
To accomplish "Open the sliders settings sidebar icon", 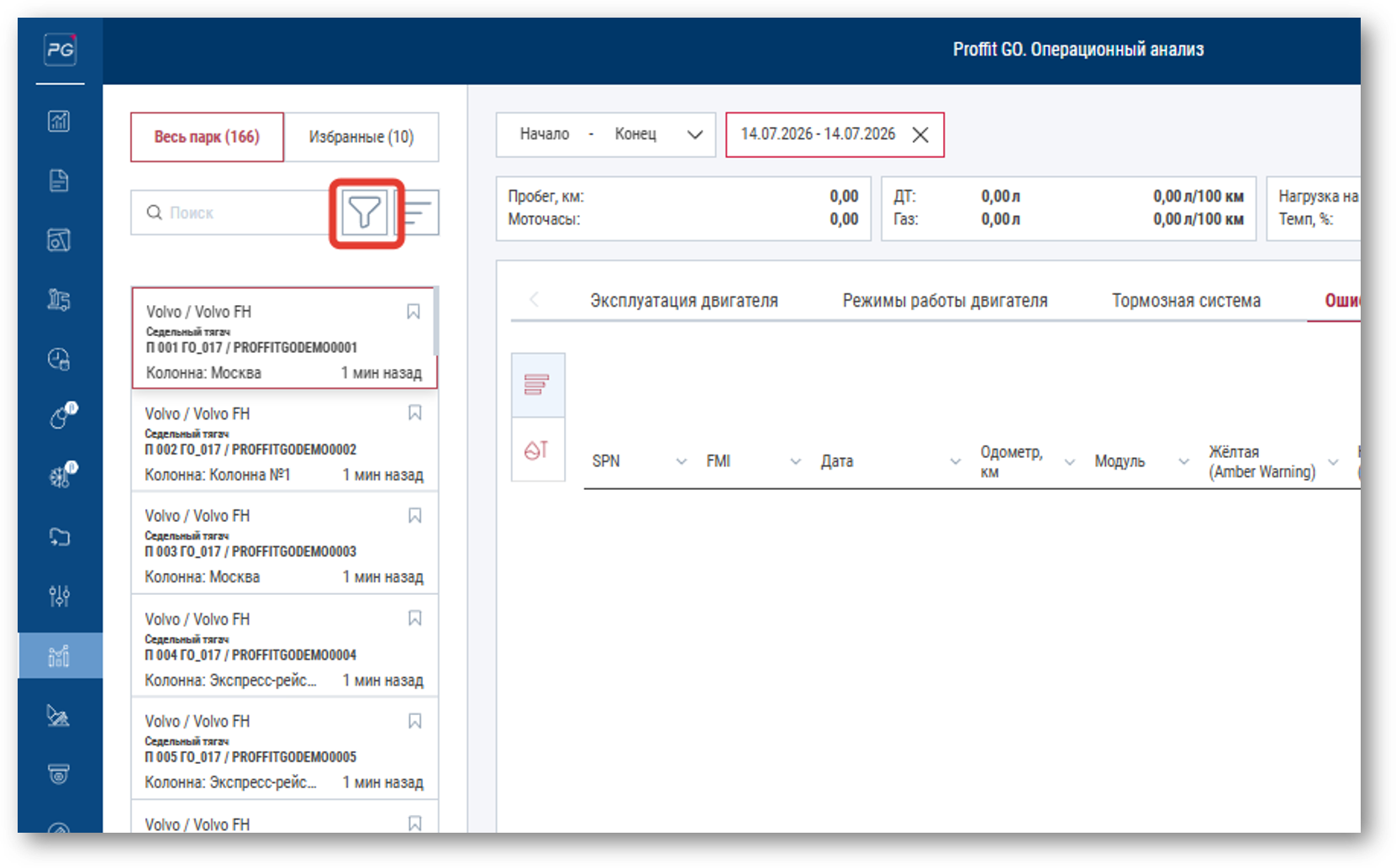I will (x=59, y=596).
